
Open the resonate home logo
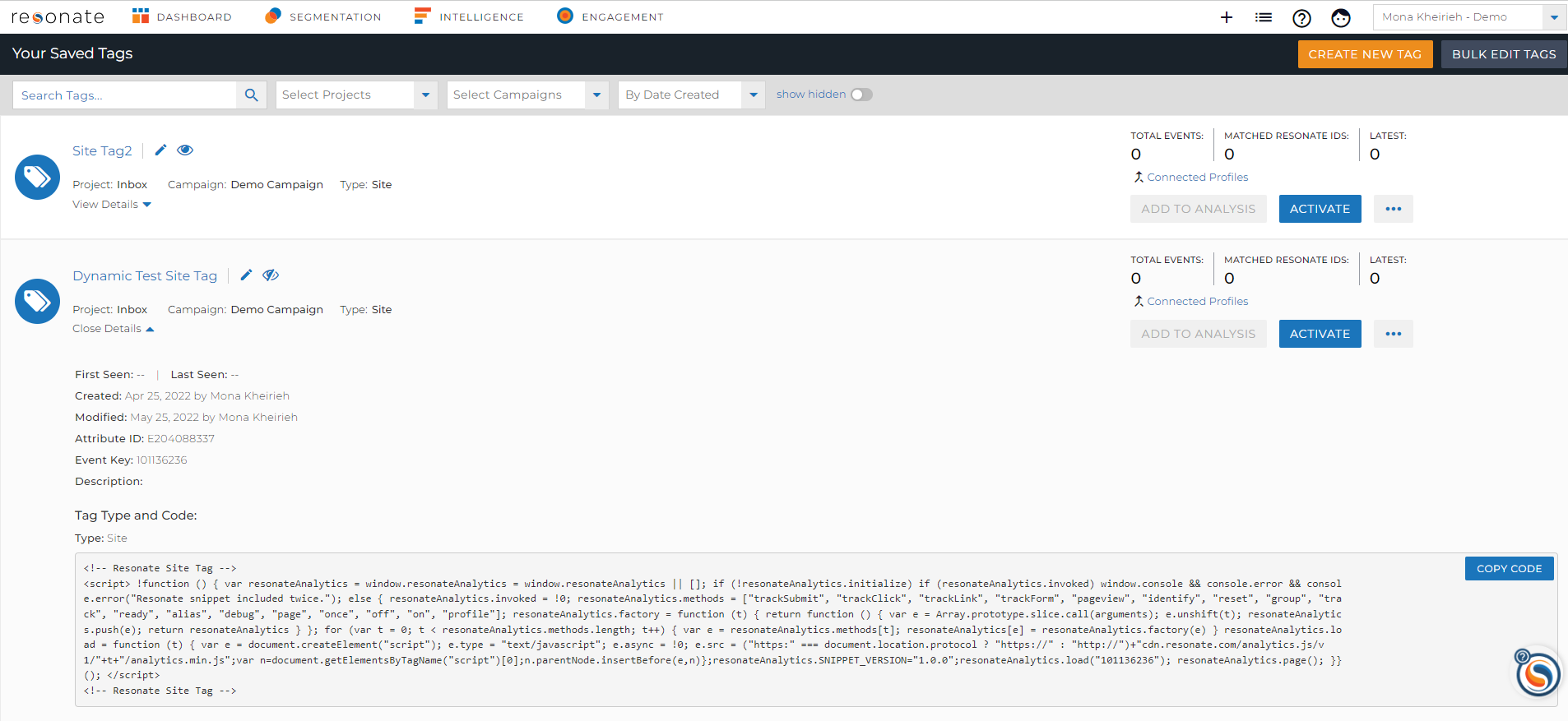[58, 16]
